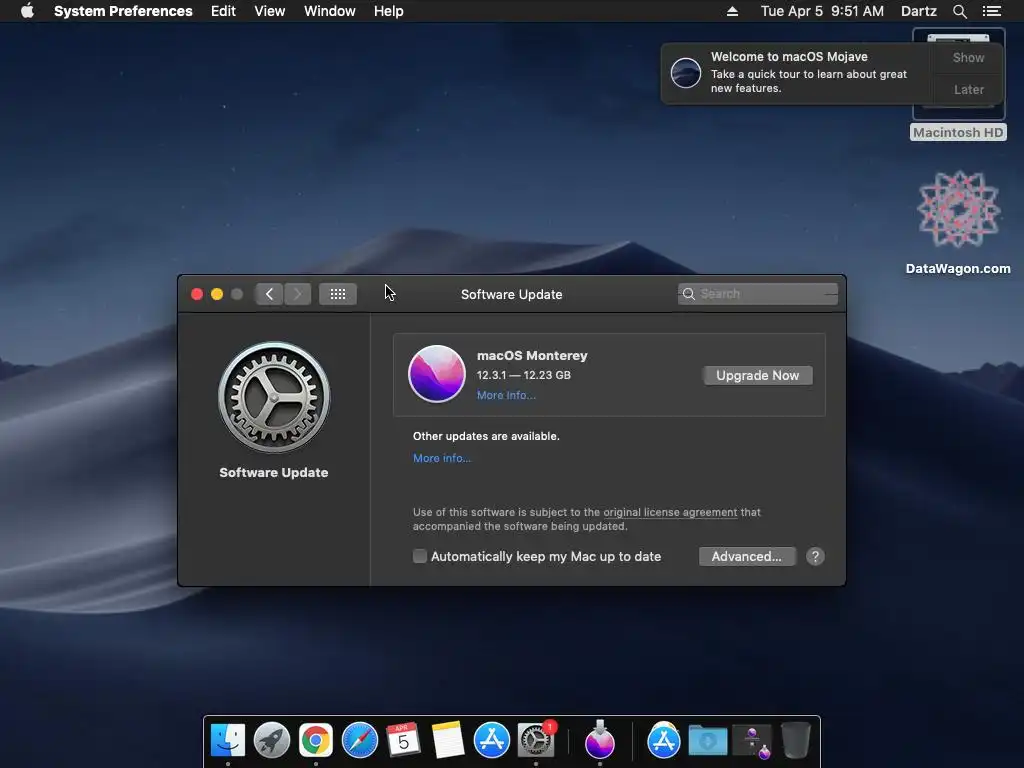Open the Install macOS Monterey Dock icon
The height and width of the screenshot is (768, 1024).
click(600, 739)
